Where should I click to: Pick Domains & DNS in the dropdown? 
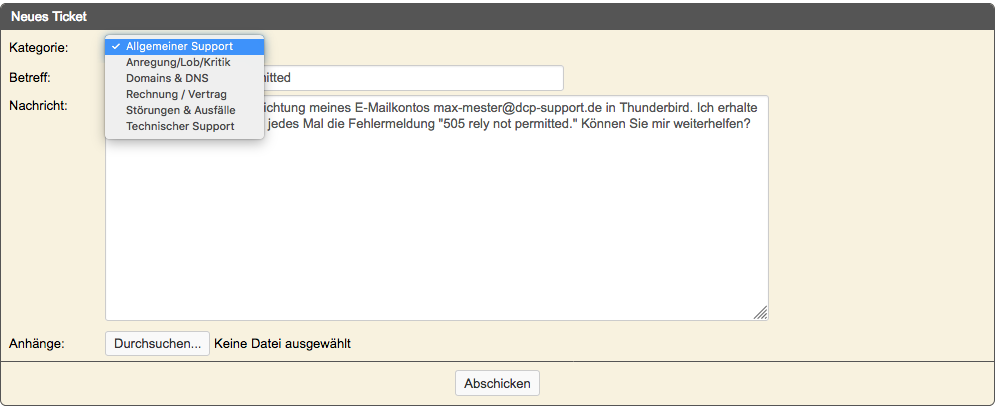(185, 78)
